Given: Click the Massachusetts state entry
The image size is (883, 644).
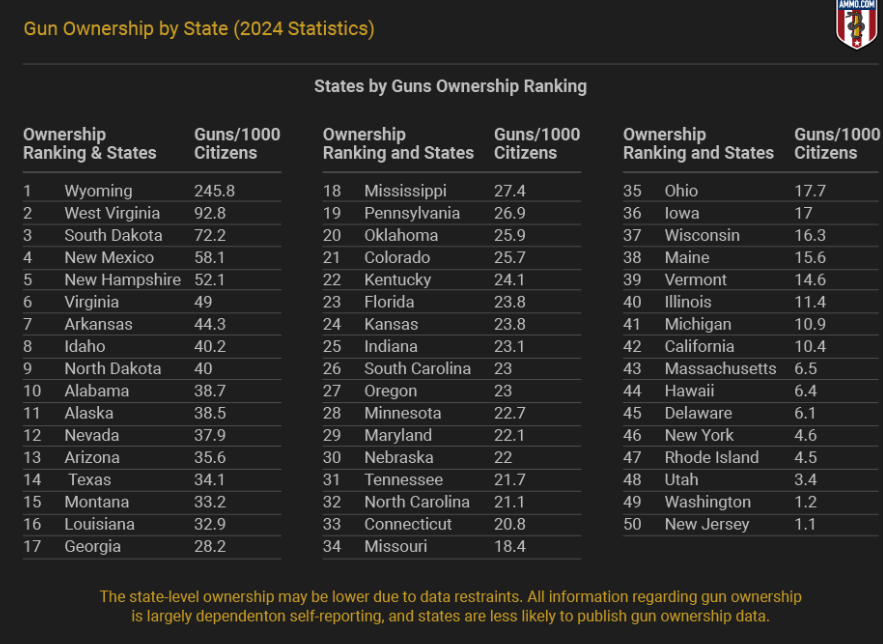Looking at the screenshot, I should coord(720,369).
